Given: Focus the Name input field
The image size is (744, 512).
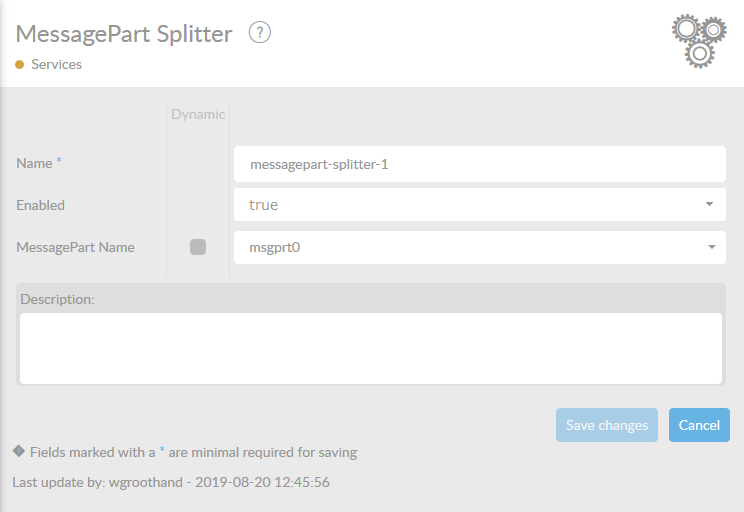Looking at the screenshot, I should (x=480, y=164).
